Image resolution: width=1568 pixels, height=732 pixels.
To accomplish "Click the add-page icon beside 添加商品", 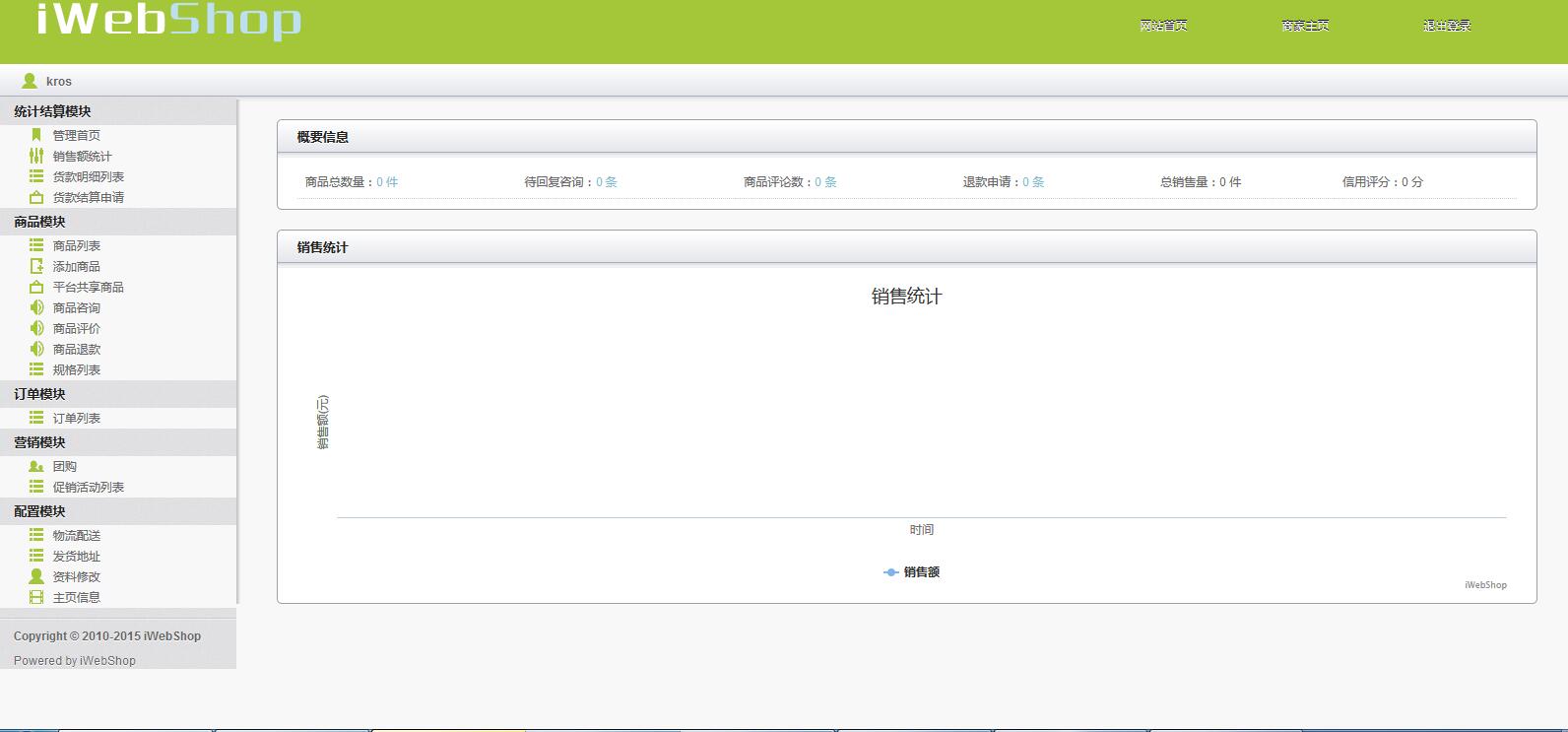I will coord(36,266).
